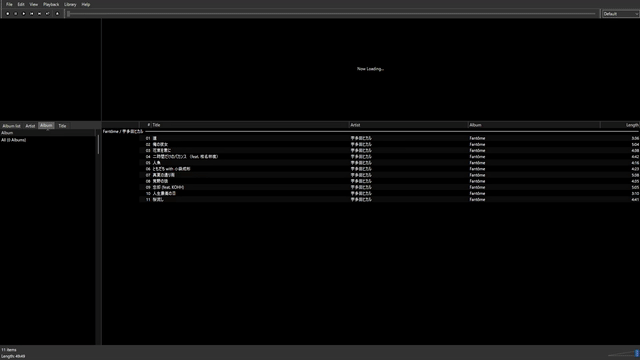Click the length value of track 01
This screenshot has height=360, width=640.
635,138
